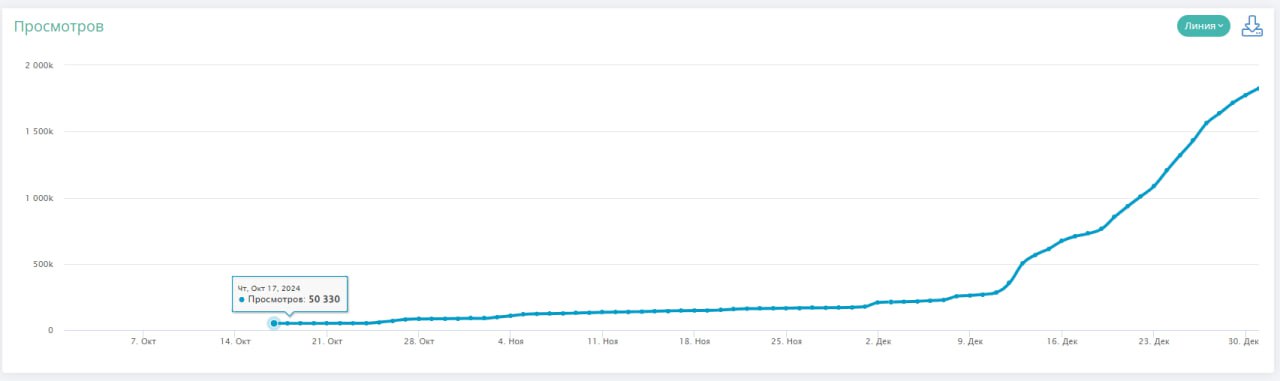This screenshot has height=381, width=1280.
Task: Click the 23. Дек x-axis label
Action: (x=1154, y=342)
